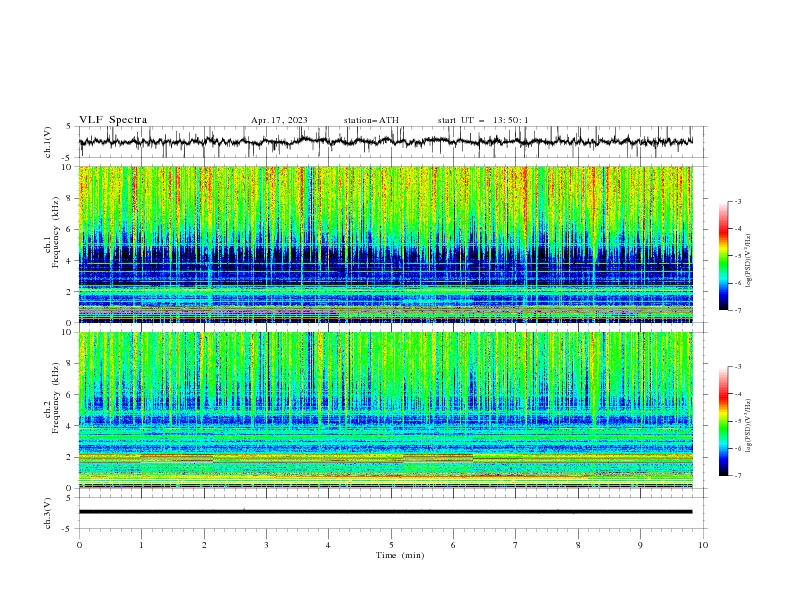
Task: Click the ch.2 'Frequency (kHz)' axis label
Action: point(55,397)
